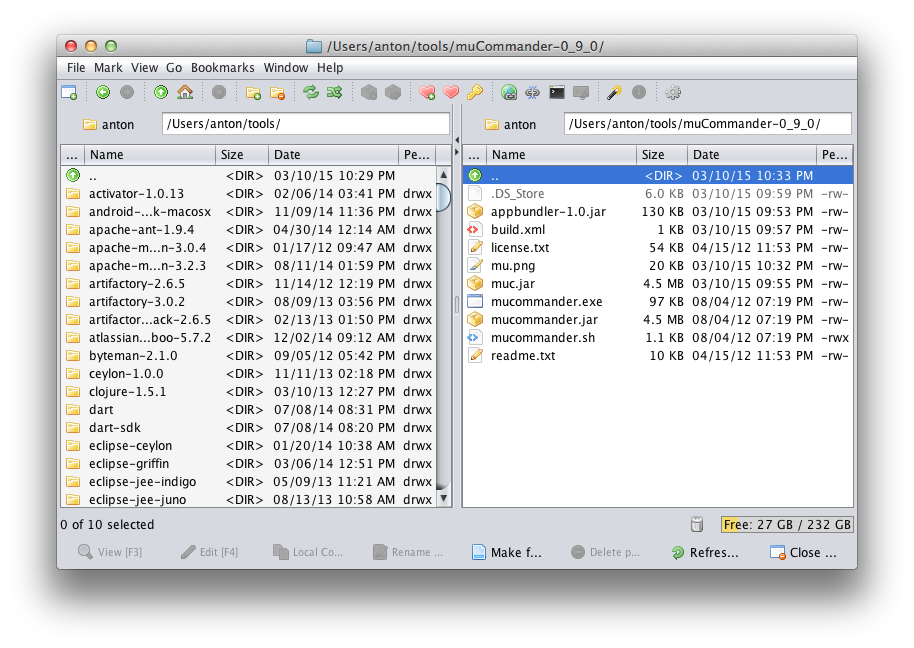Sort right panel by Size column
The width and height of the screenshot is (914, 648).
click(662, 154)
